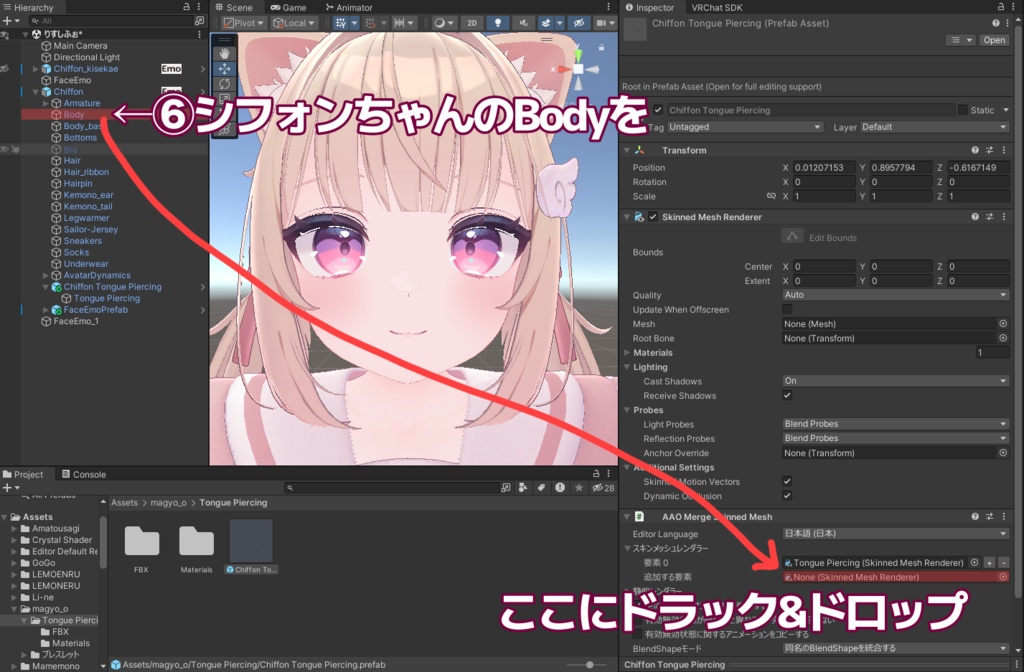Open Pivot handle position dropdown
The image size is (1024, 672).
click(x=243, y=23)
